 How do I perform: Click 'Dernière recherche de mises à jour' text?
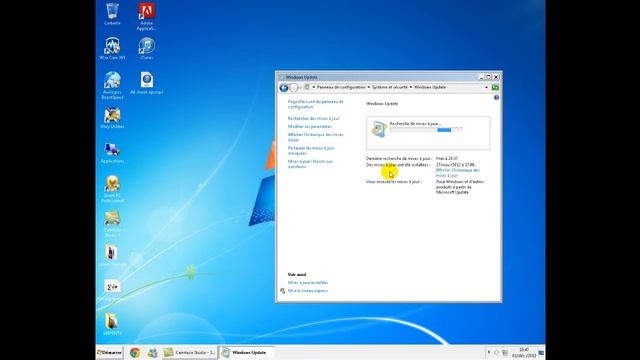(x=399, y=158)
